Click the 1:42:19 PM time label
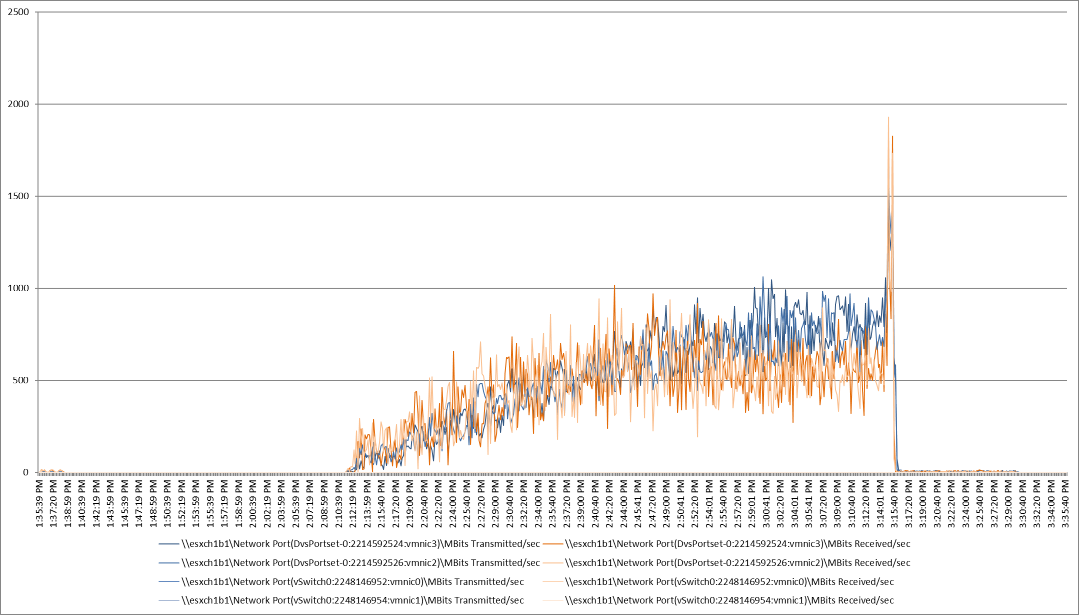 pyautogui.click(x=99, y=504)
